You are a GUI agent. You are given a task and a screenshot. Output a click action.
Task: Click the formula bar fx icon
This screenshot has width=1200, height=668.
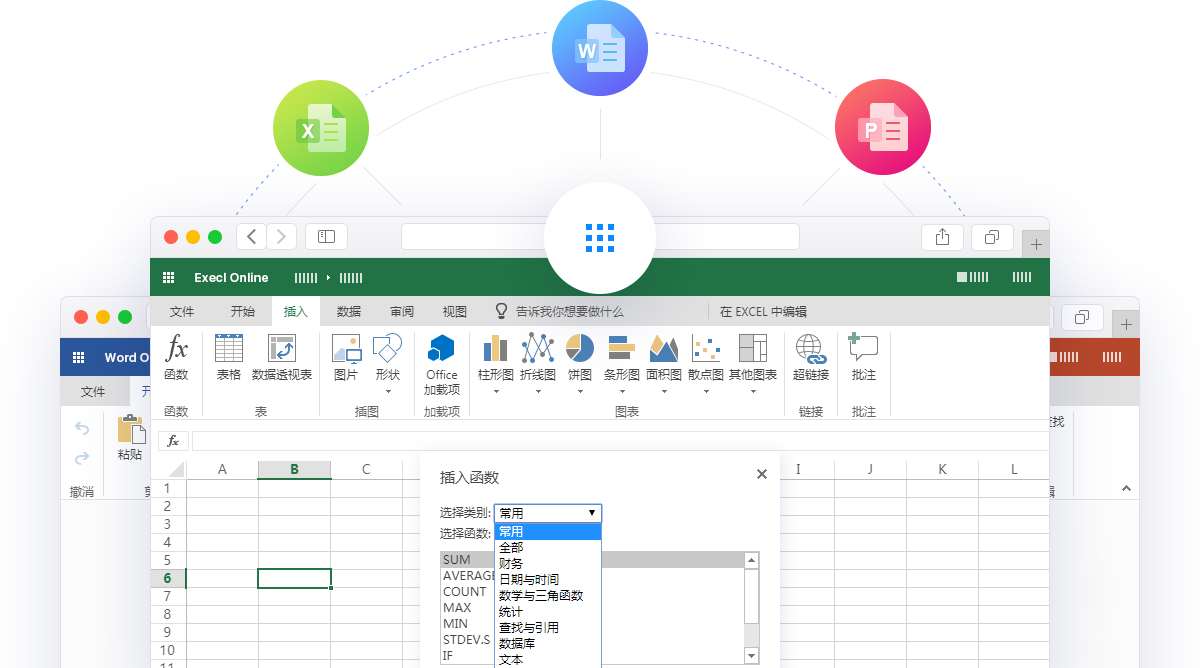[x=173, y=441]
